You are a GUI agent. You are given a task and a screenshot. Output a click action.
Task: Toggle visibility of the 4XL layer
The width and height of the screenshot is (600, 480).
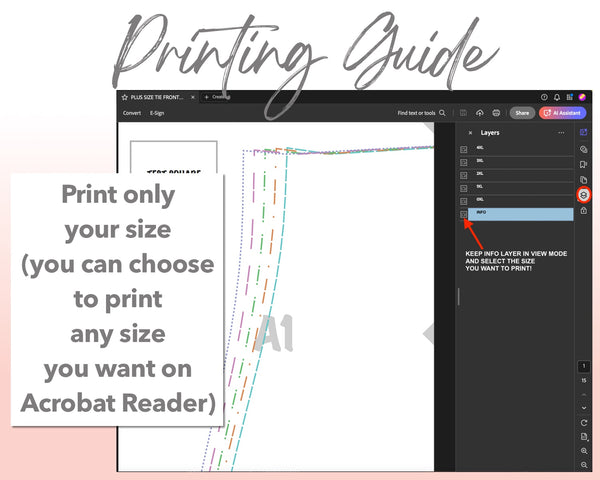(464, 149)
